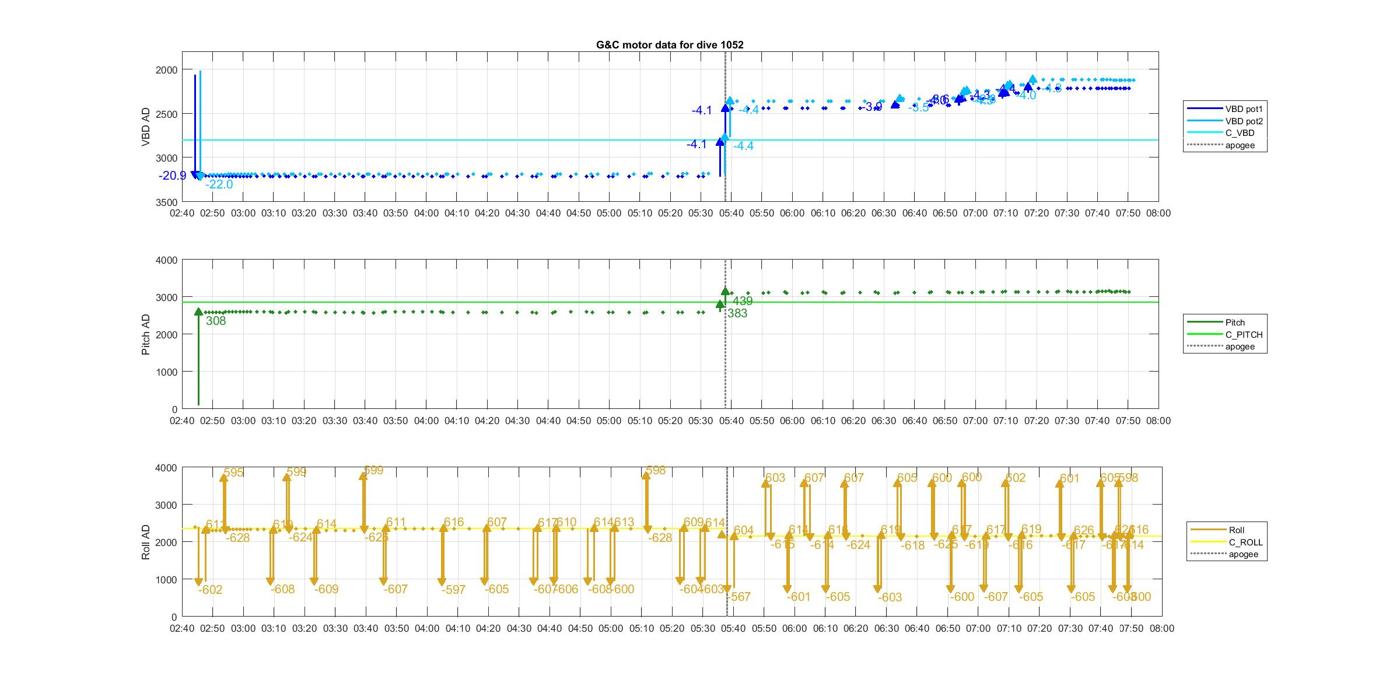
Task: Click the '-597' roll data label
Action: (x=453, y=590)
